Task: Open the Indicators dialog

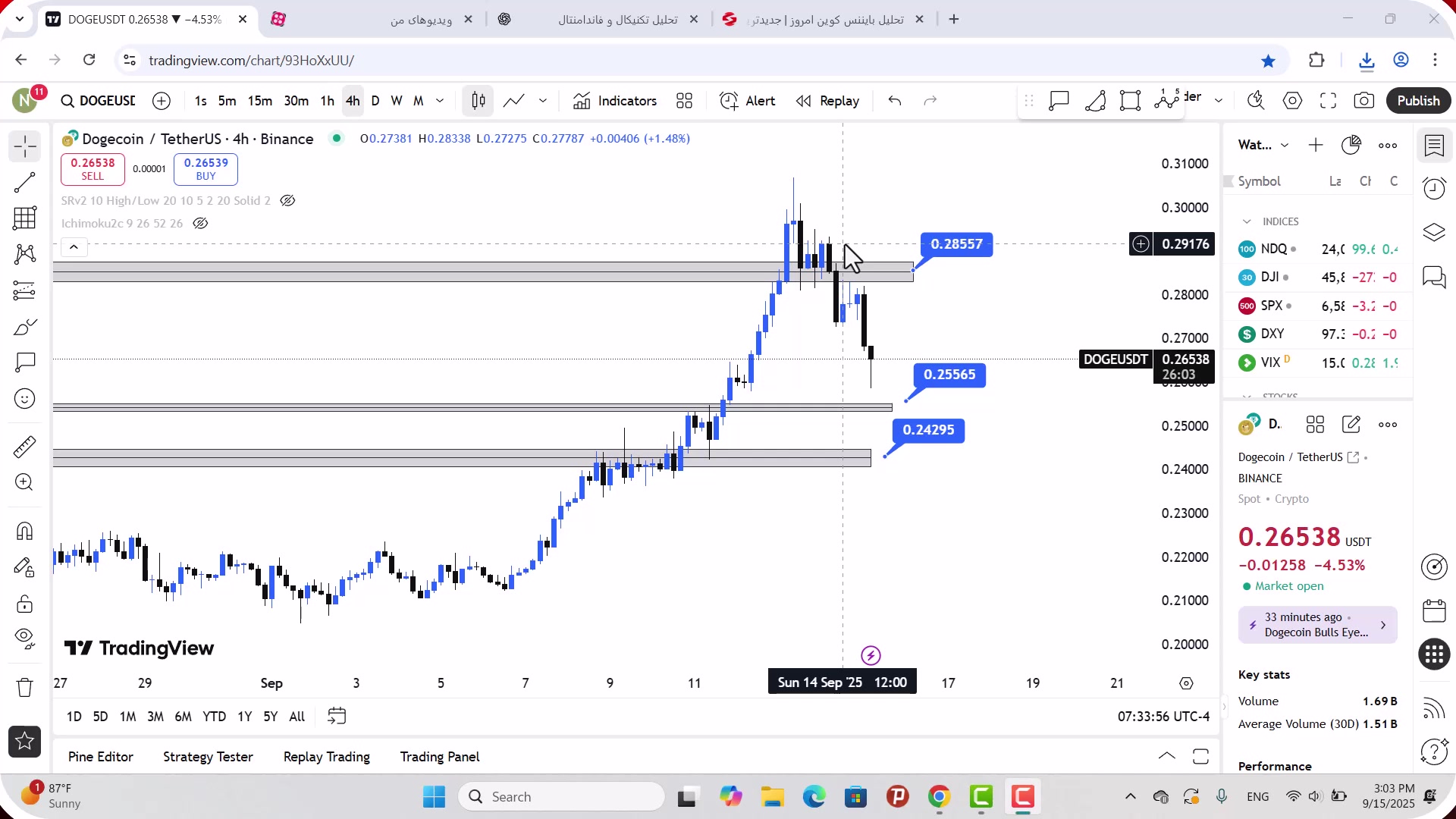Action: [615, 101]
